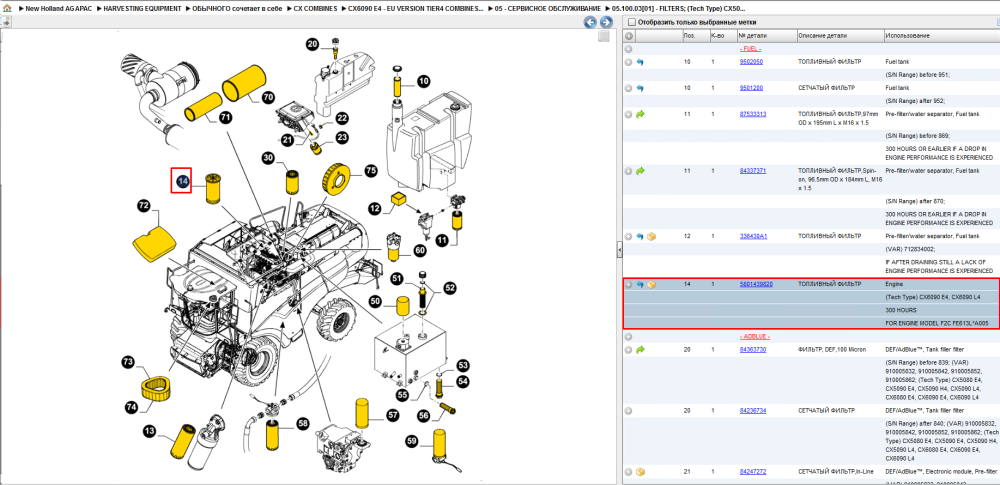The width and height of the screenshot is (1000, 485).
Task: Click the '(S/N Range) before 951;' text
Action: tap(917, 75)
